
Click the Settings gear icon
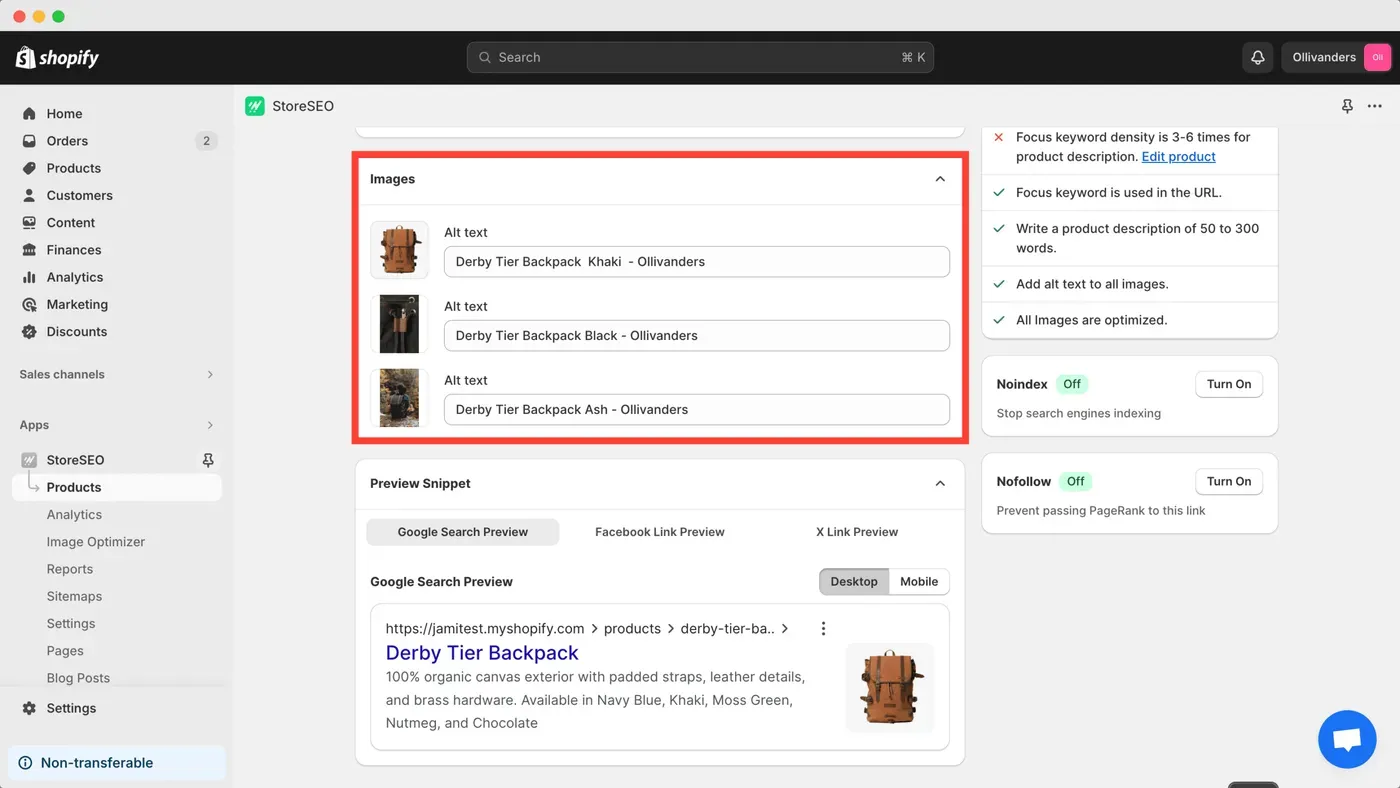click(x=29, y=708)
